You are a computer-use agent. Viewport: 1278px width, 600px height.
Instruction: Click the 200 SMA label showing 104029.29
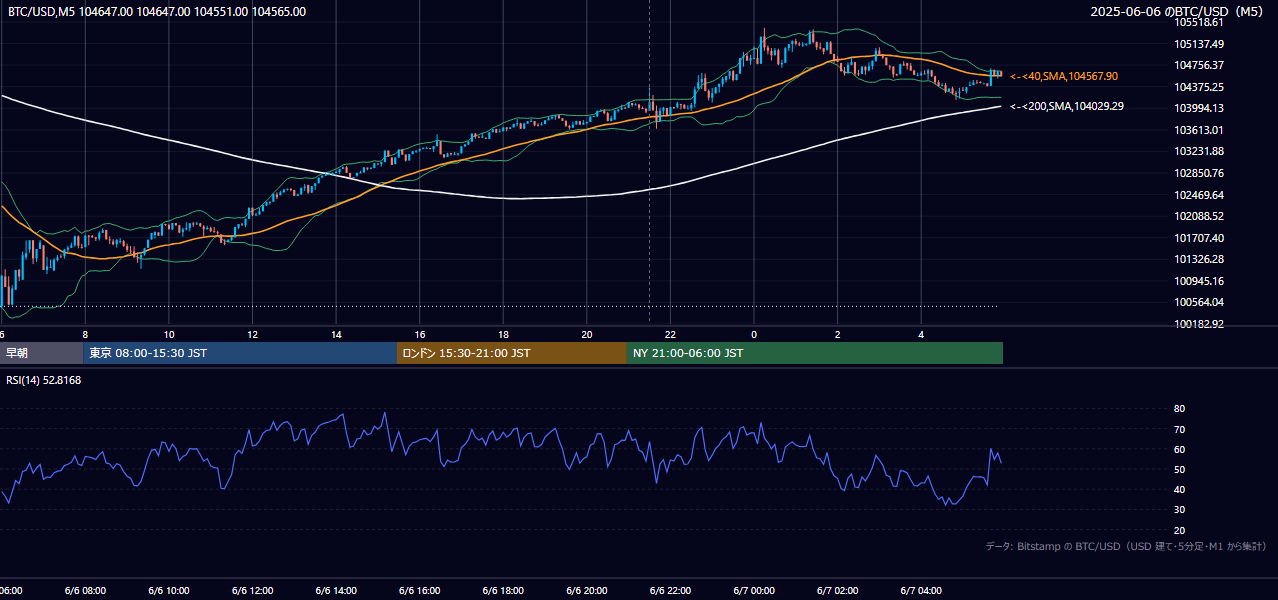coord(1067,106)
